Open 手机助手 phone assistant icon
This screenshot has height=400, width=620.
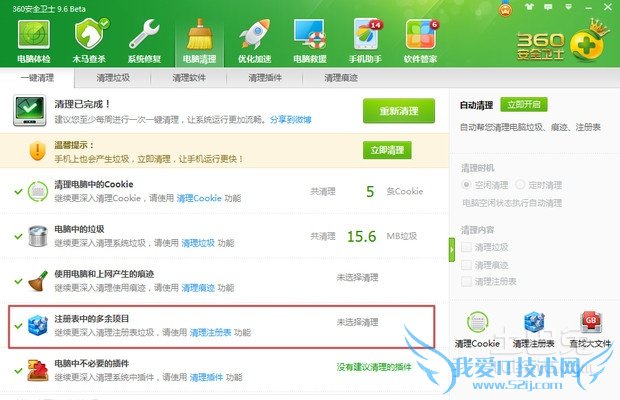(x=366, y=35)
